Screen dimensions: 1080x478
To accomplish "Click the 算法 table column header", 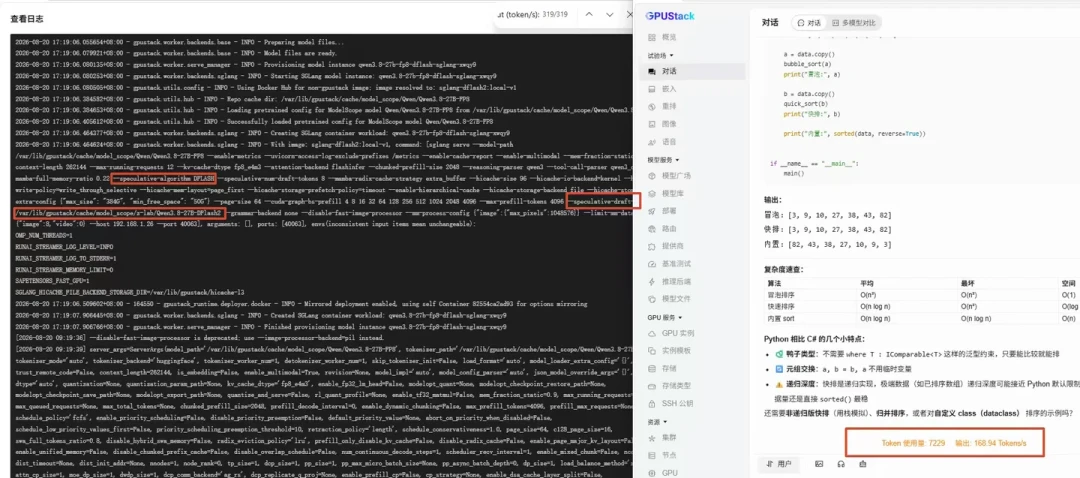I will point(773,283).
